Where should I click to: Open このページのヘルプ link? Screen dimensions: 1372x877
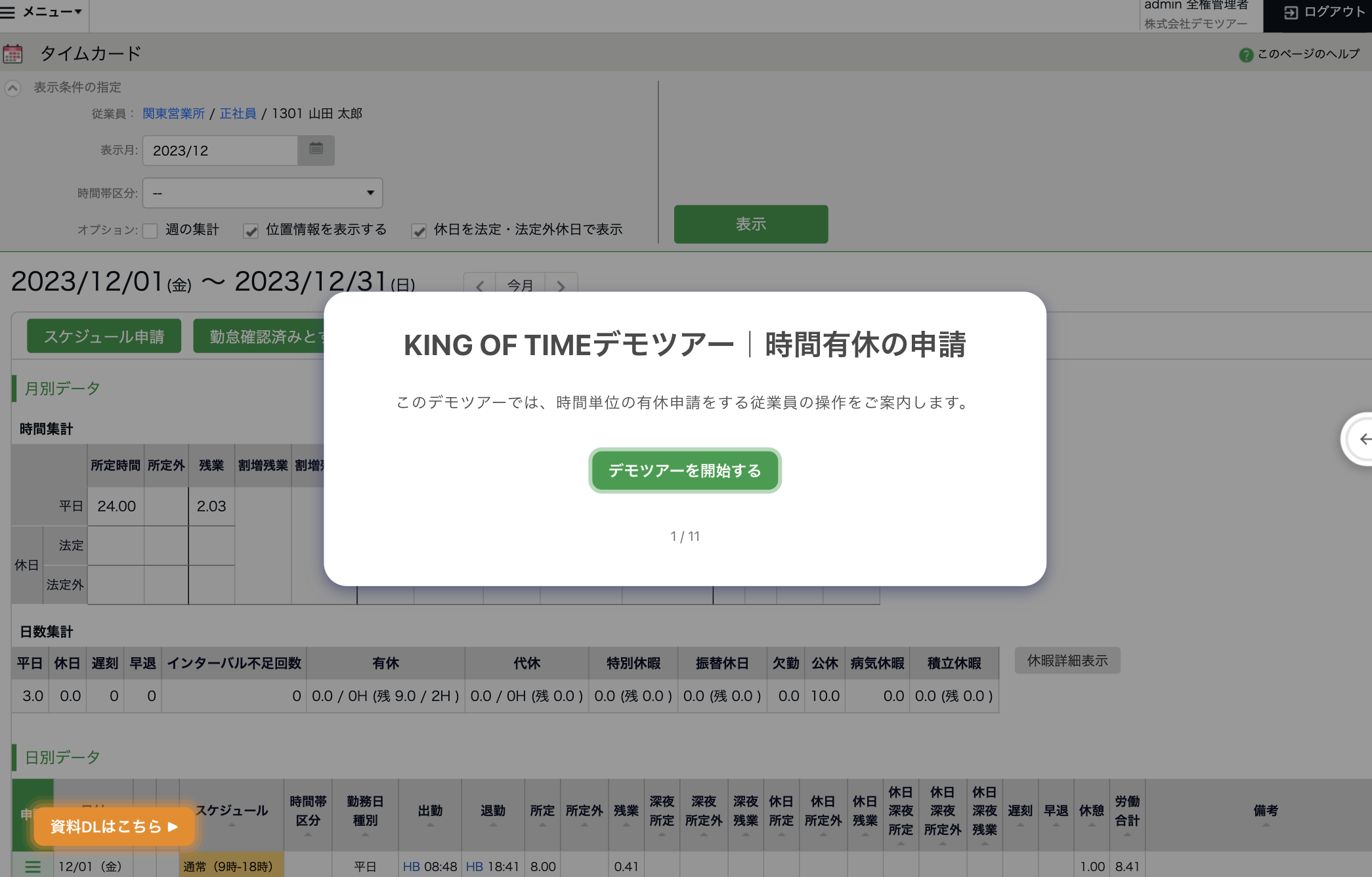click(x=1308, y=54)
